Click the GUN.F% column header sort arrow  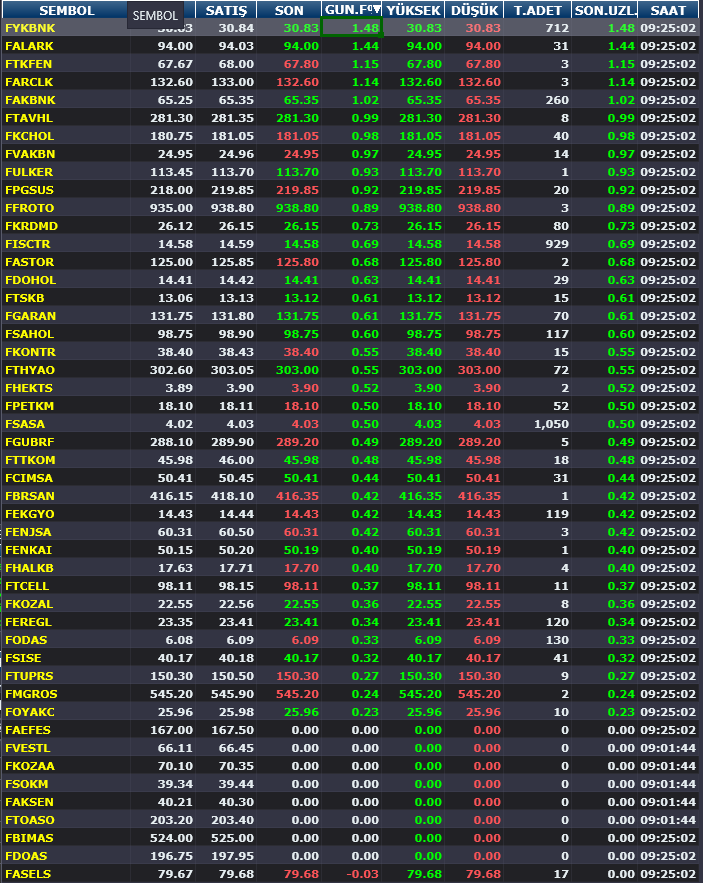click(x=376, y=10)
